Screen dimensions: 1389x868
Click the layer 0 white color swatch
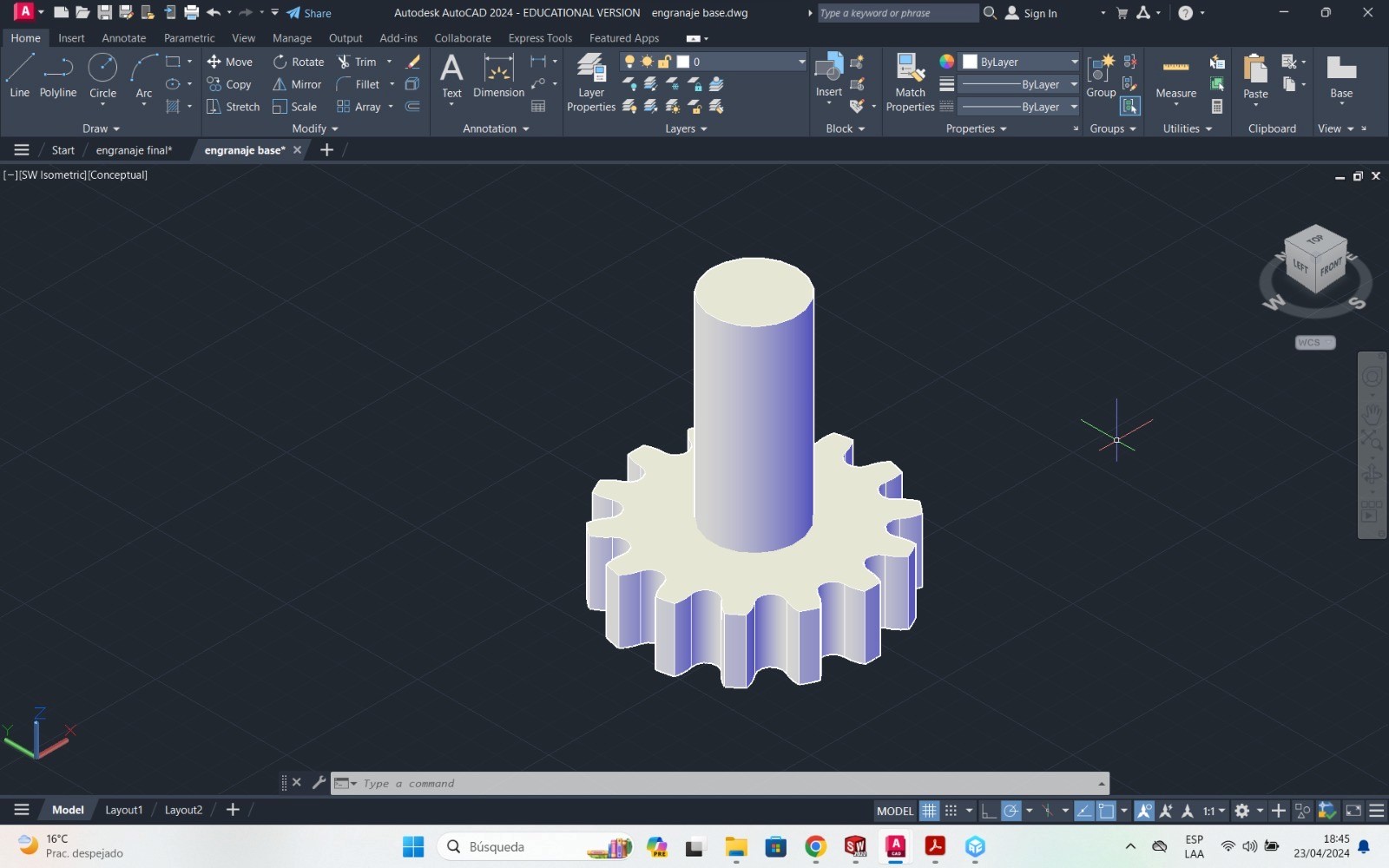click(683, 62)
